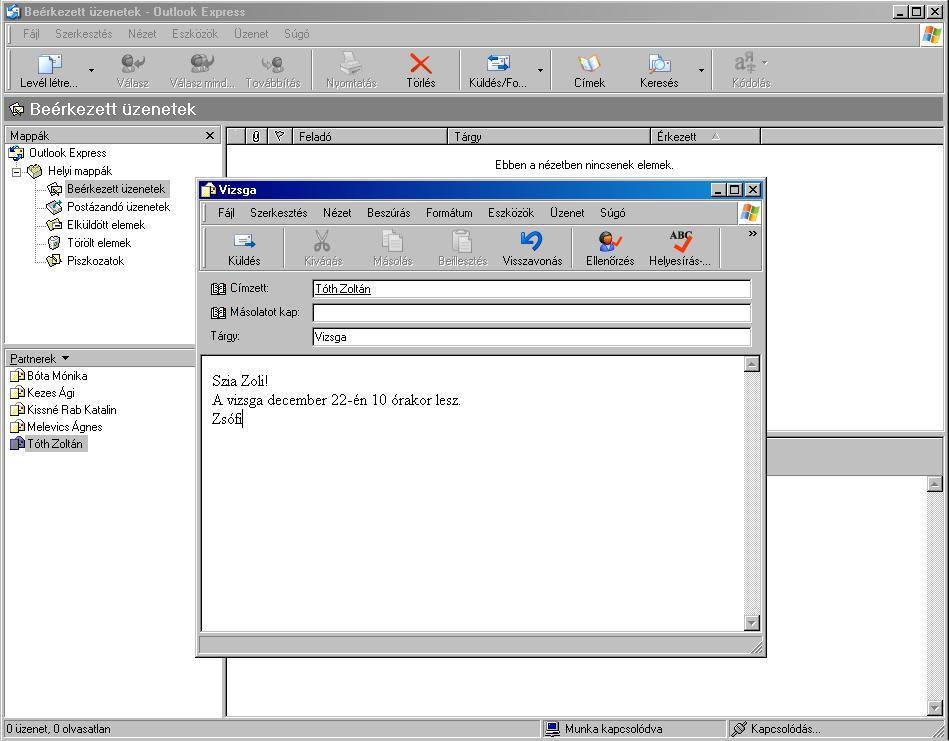949x741 pixels.
Task: Sort messages by Érkezett column header
Action: pyautogui.click(x=705, y=137)
